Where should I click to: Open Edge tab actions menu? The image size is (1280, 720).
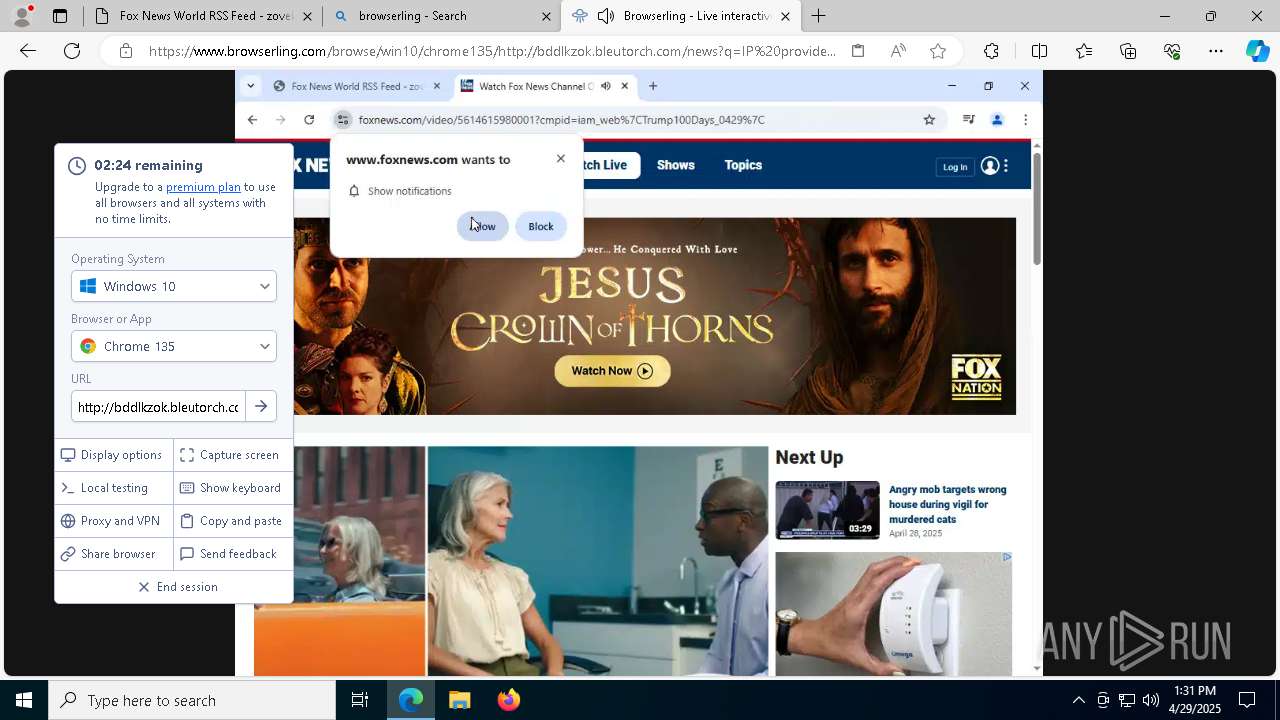[60, 16]
